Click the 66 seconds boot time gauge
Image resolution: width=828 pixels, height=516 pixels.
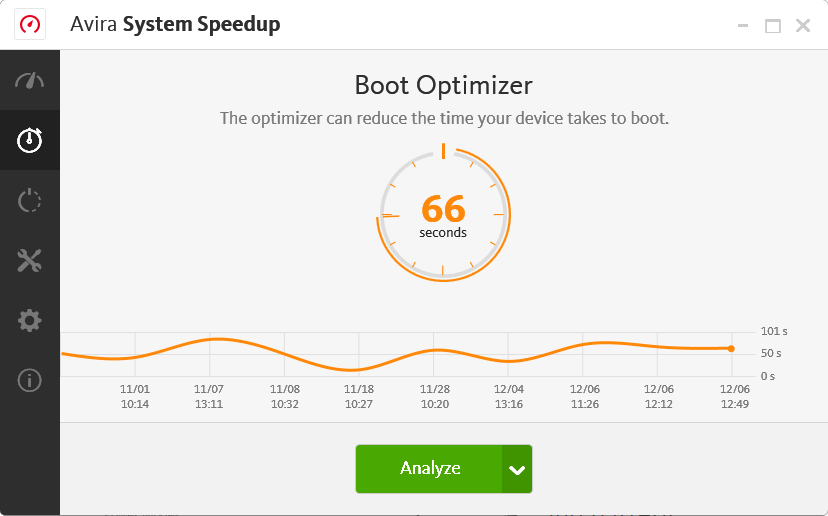(444, 215)
